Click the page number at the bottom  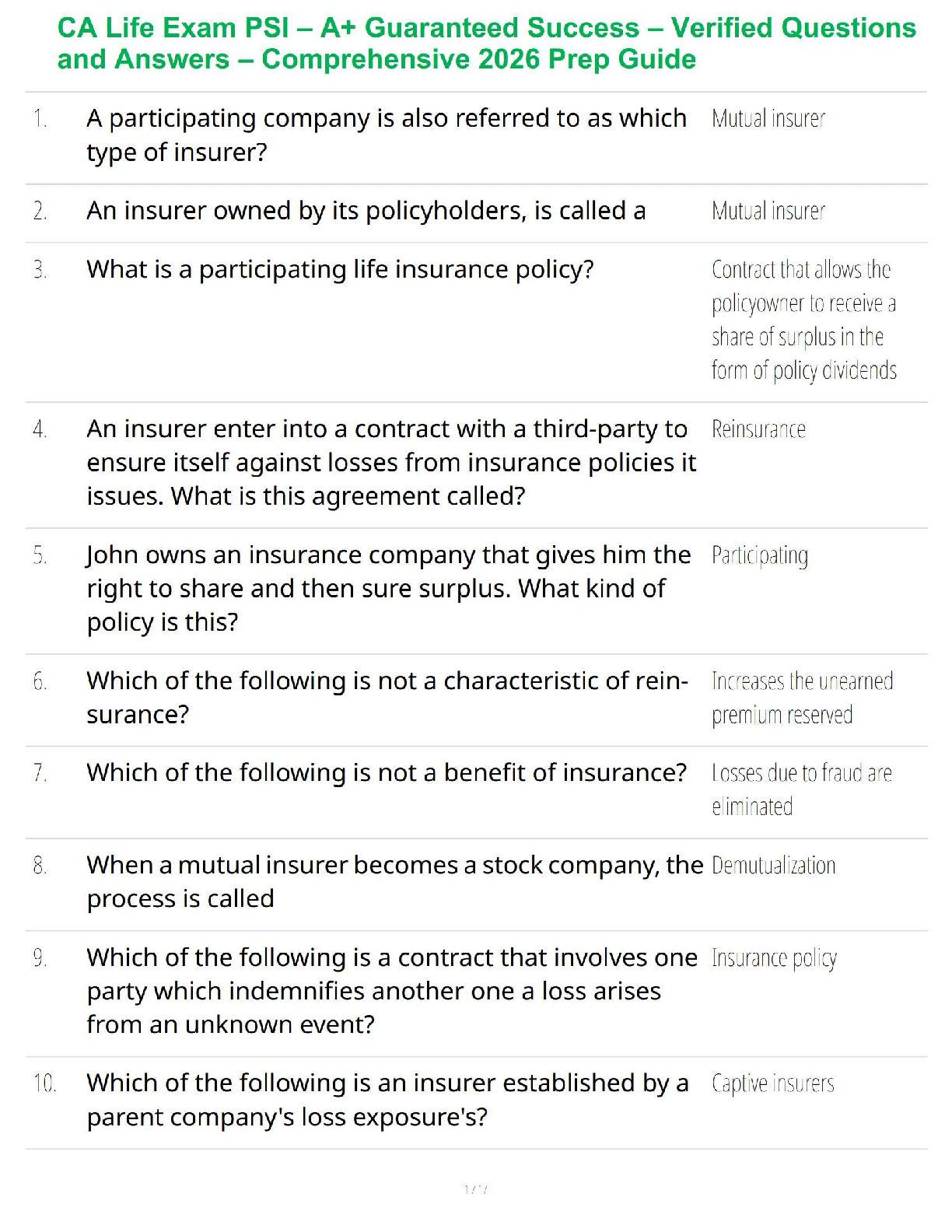coord(475,1189)
